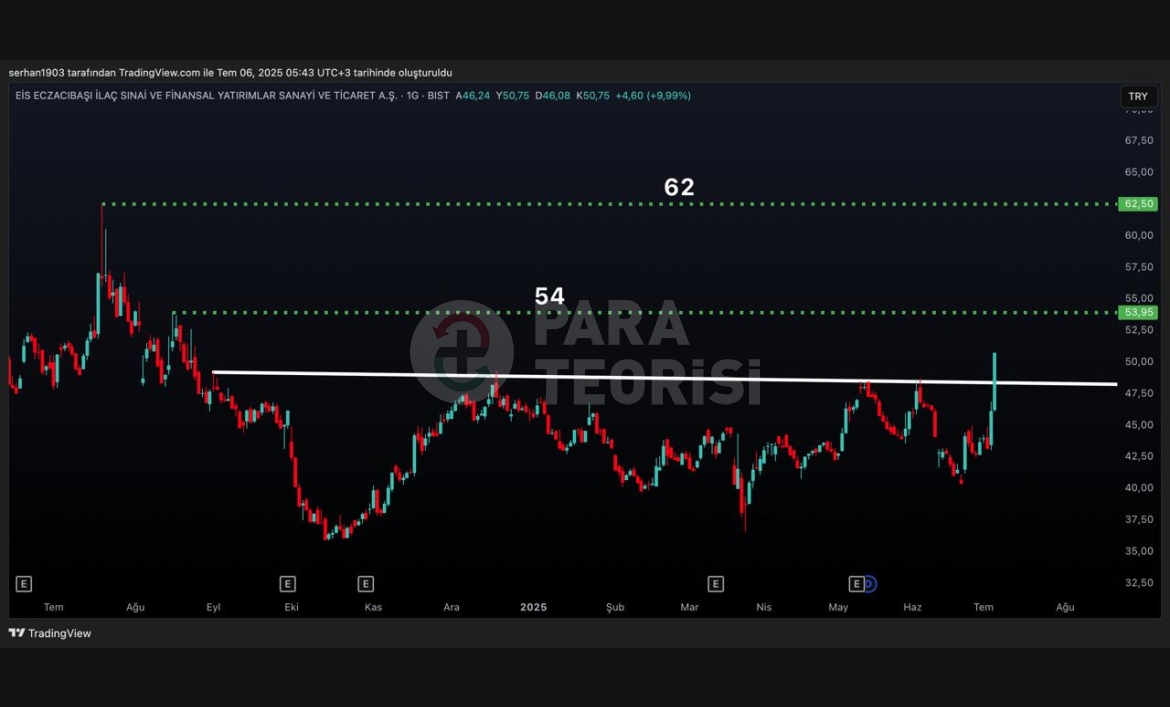Click the high value Y50,75
1170x707 pixels.
tap(513, 95)
